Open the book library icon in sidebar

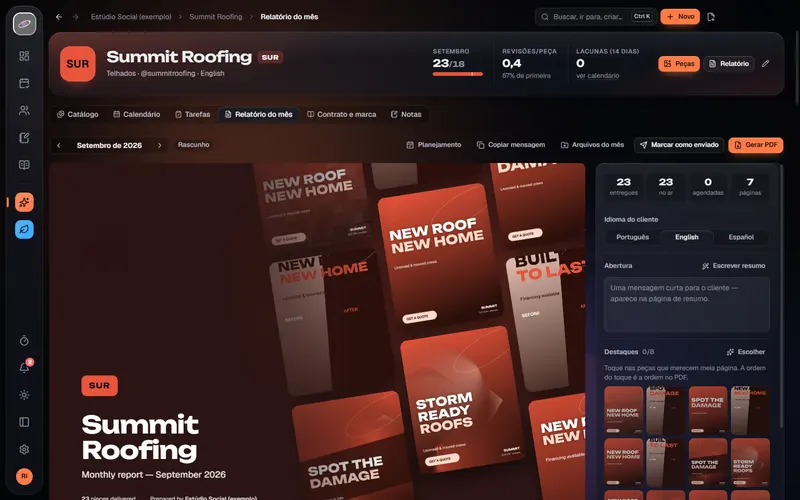pyautogui.click(x=24, y=165)
